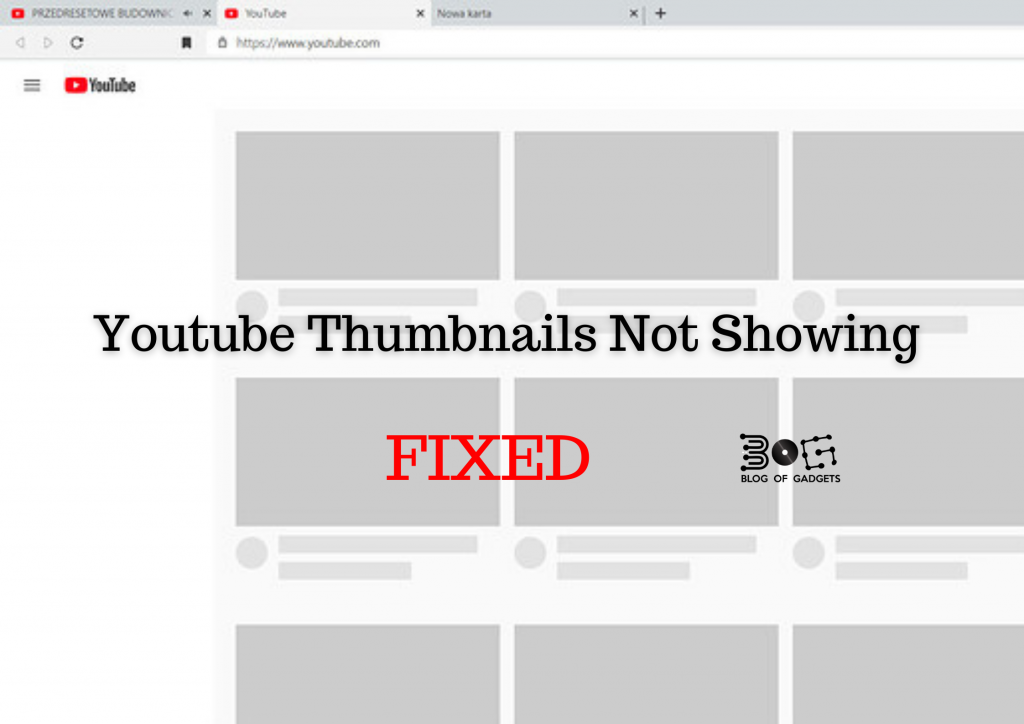Open a new tab with the plus button
Viewport: 1024px width, 724px height.
(660, 13)
